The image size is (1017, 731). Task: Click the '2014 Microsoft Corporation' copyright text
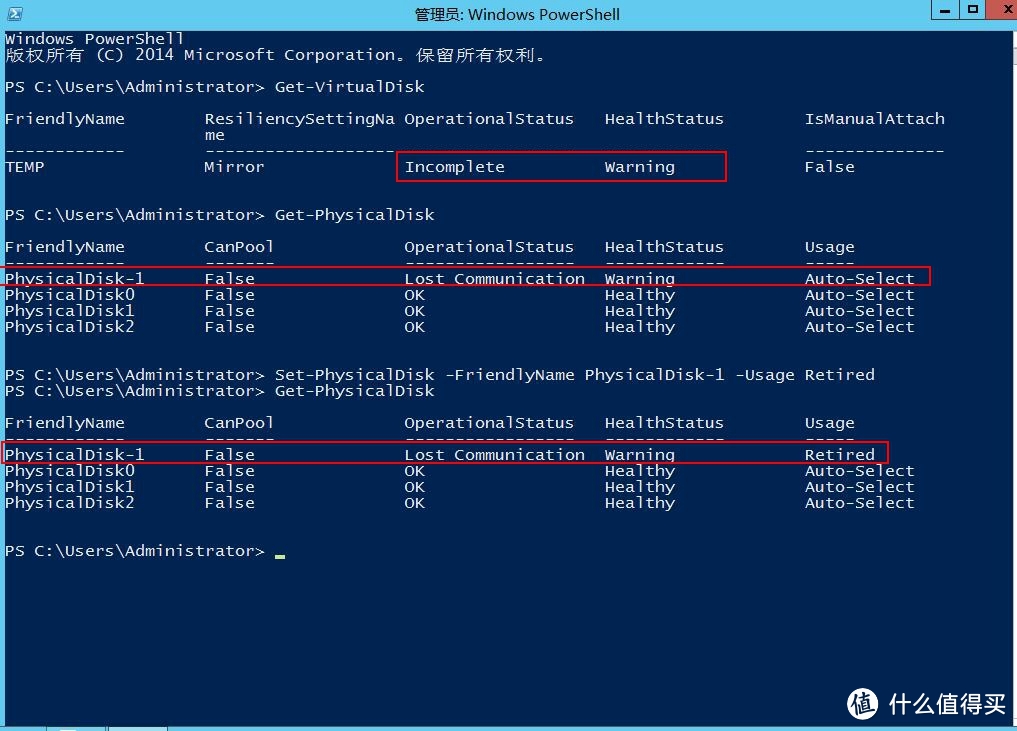click(x=265, y=55)
